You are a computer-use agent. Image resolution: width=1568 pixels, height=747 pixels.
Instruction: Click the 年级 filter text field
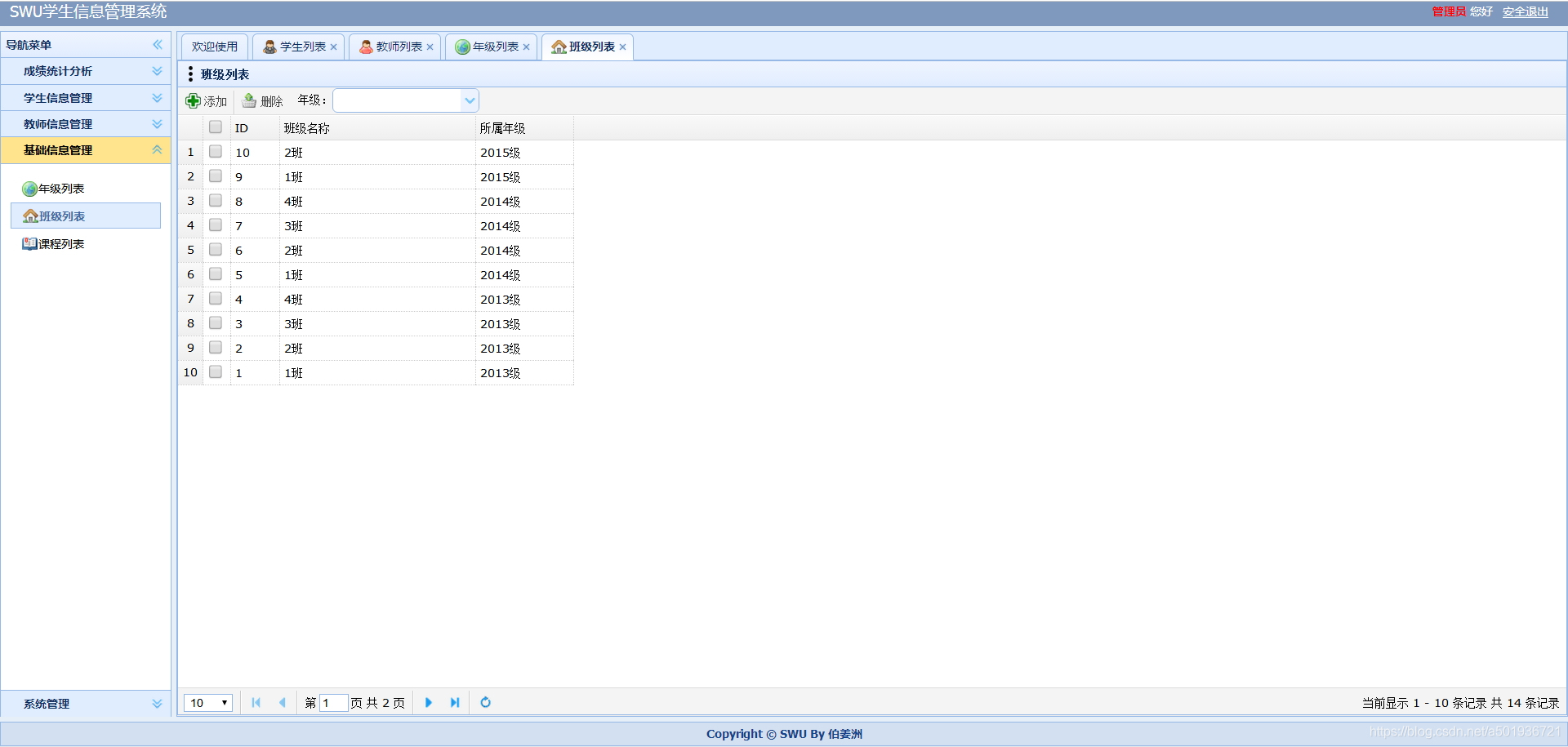398,100
